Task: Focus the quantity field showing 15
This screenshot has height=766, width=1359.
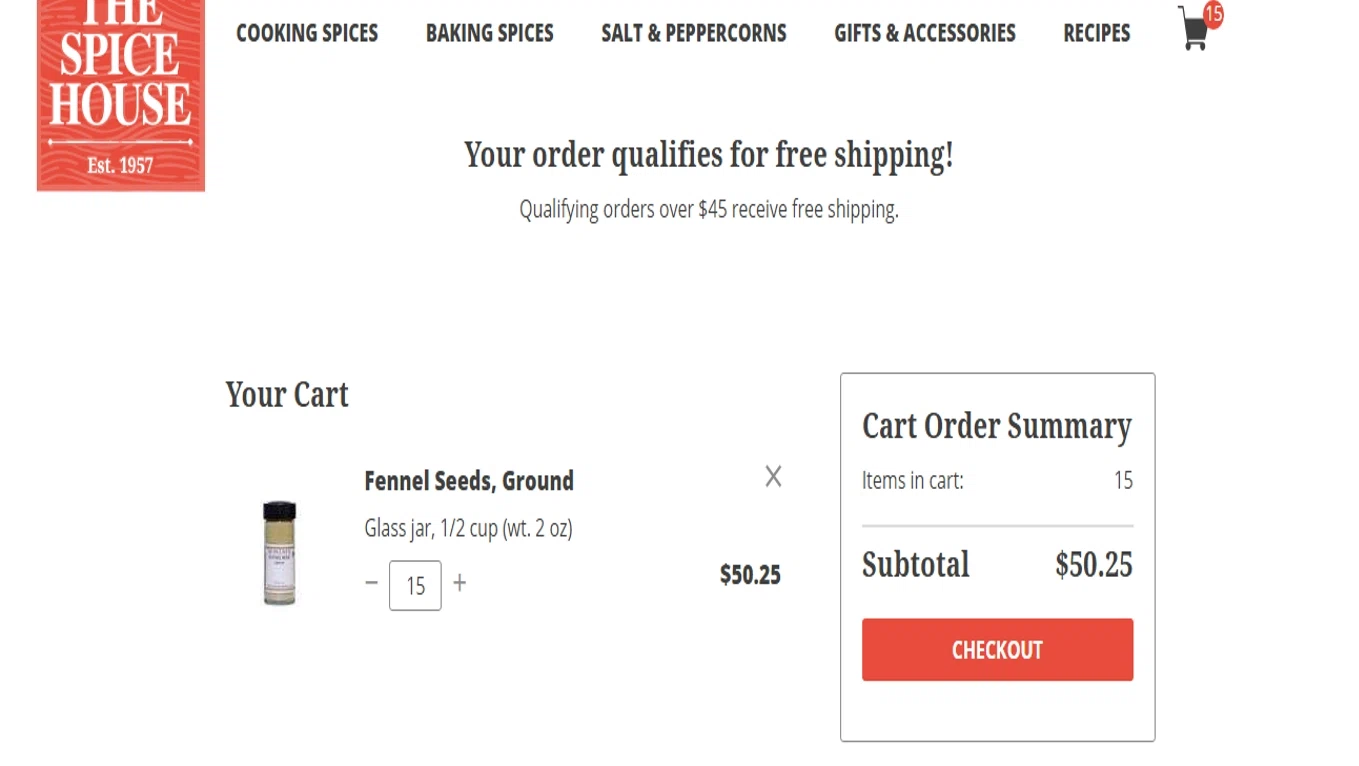Action: 415,585
